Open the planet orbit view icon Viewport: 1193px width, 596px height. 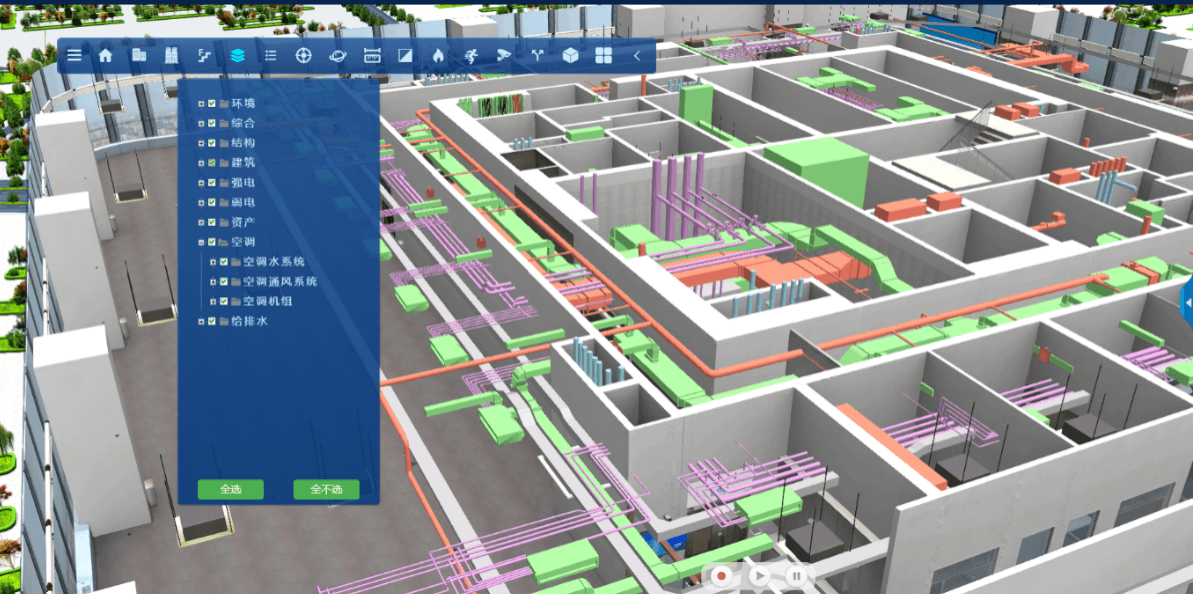coord(338,56)
